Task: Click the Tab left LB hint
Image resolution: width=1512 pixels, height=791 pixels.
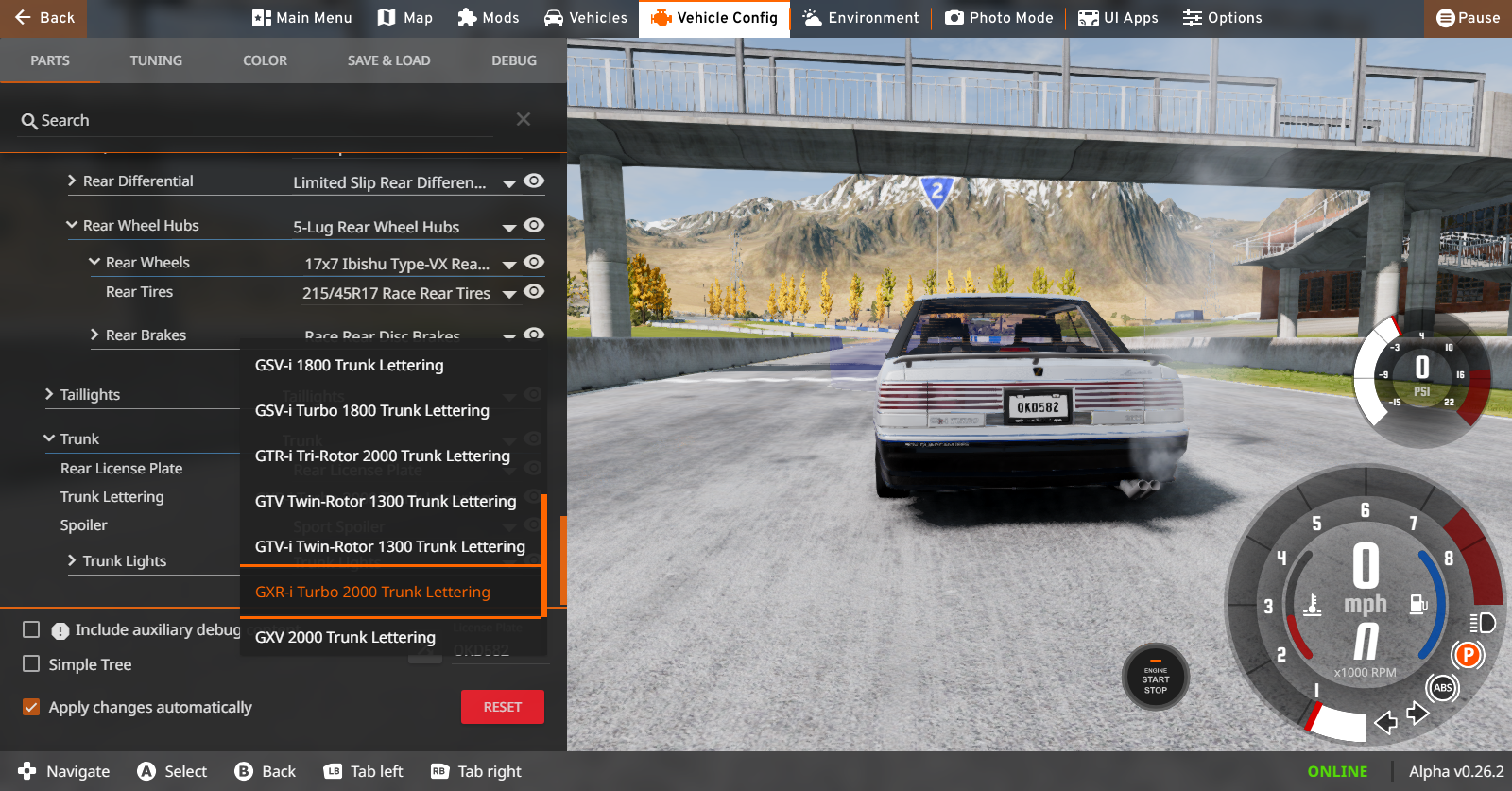Action: click(x=363, y=771)
